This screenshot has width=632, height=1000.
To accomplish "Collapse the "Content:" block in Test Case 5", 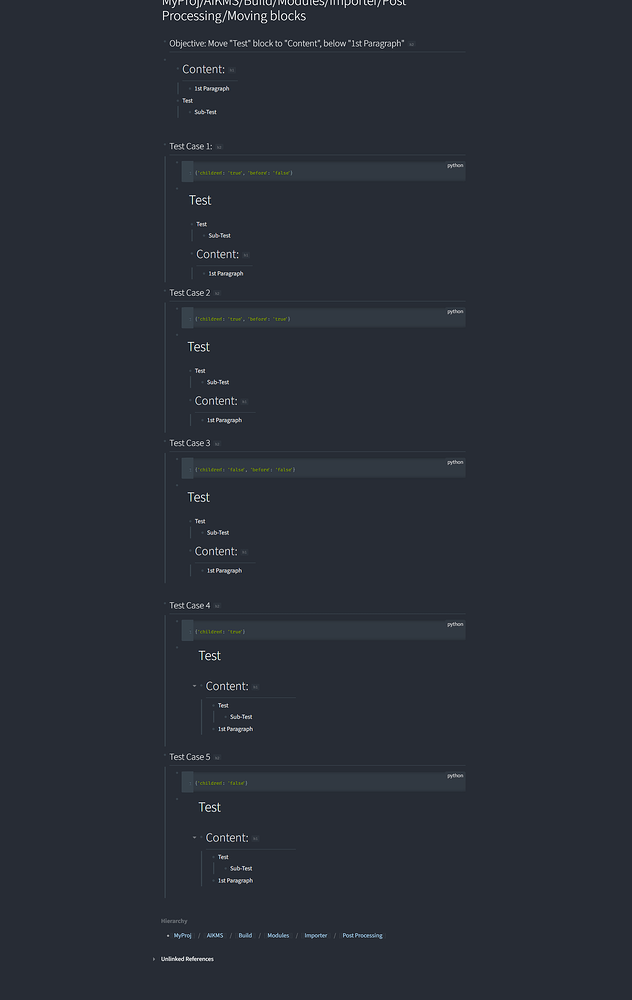I will (x=194, y=838).
